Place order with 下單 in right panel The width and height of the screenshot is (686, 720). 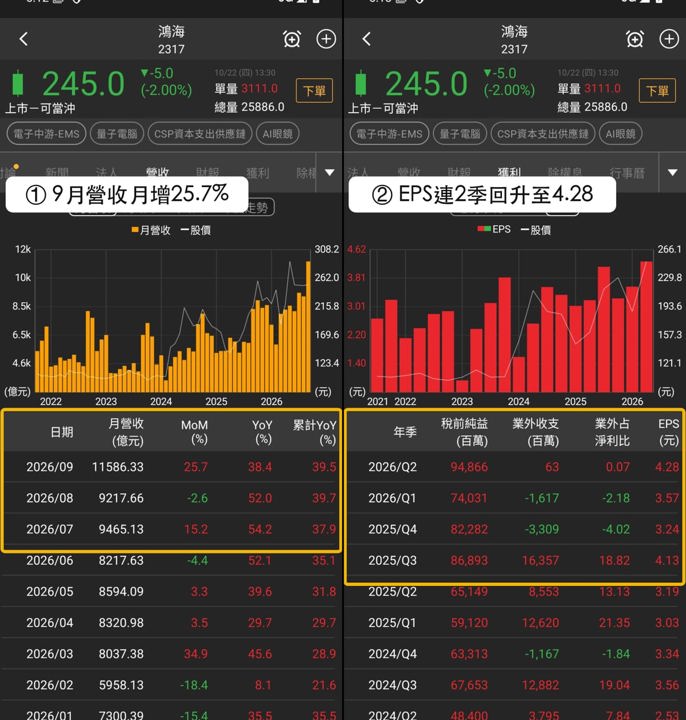pyautogui.click(x=657, y=90)
